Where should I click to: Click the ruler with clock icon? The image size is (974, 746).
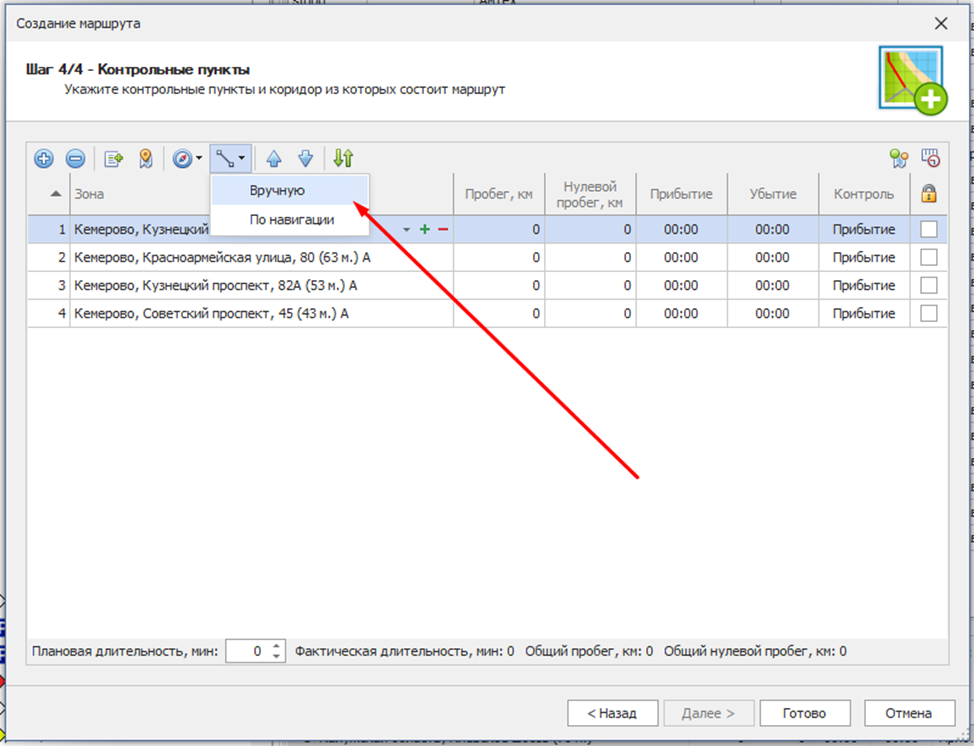931,158
